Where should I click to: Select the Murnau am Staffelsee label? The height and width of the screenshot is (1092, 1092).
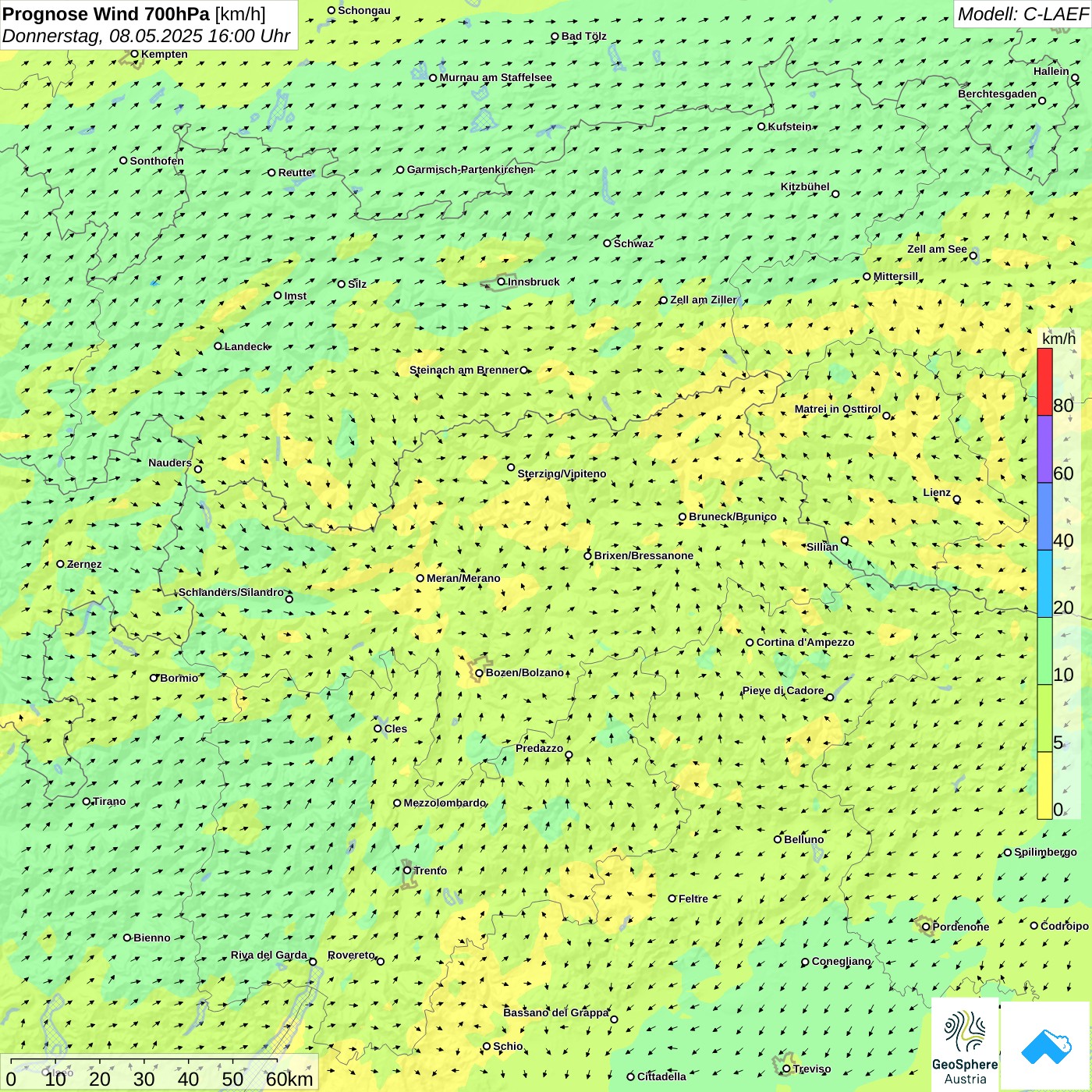coord(495,77)
